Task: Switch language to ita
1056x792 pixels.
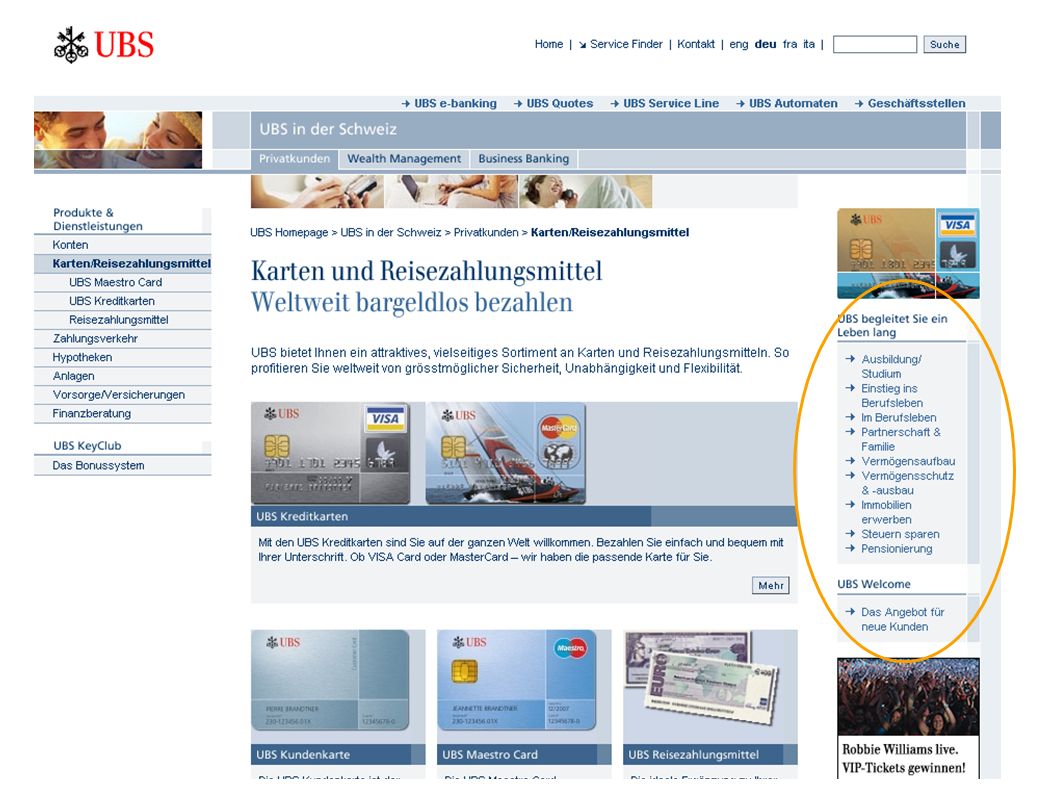Action: point(809,44)
